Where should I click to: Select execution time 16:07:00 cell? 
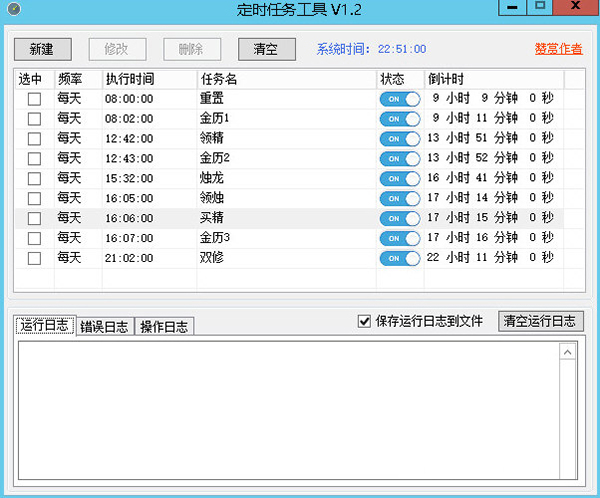(x=129, y=238)
